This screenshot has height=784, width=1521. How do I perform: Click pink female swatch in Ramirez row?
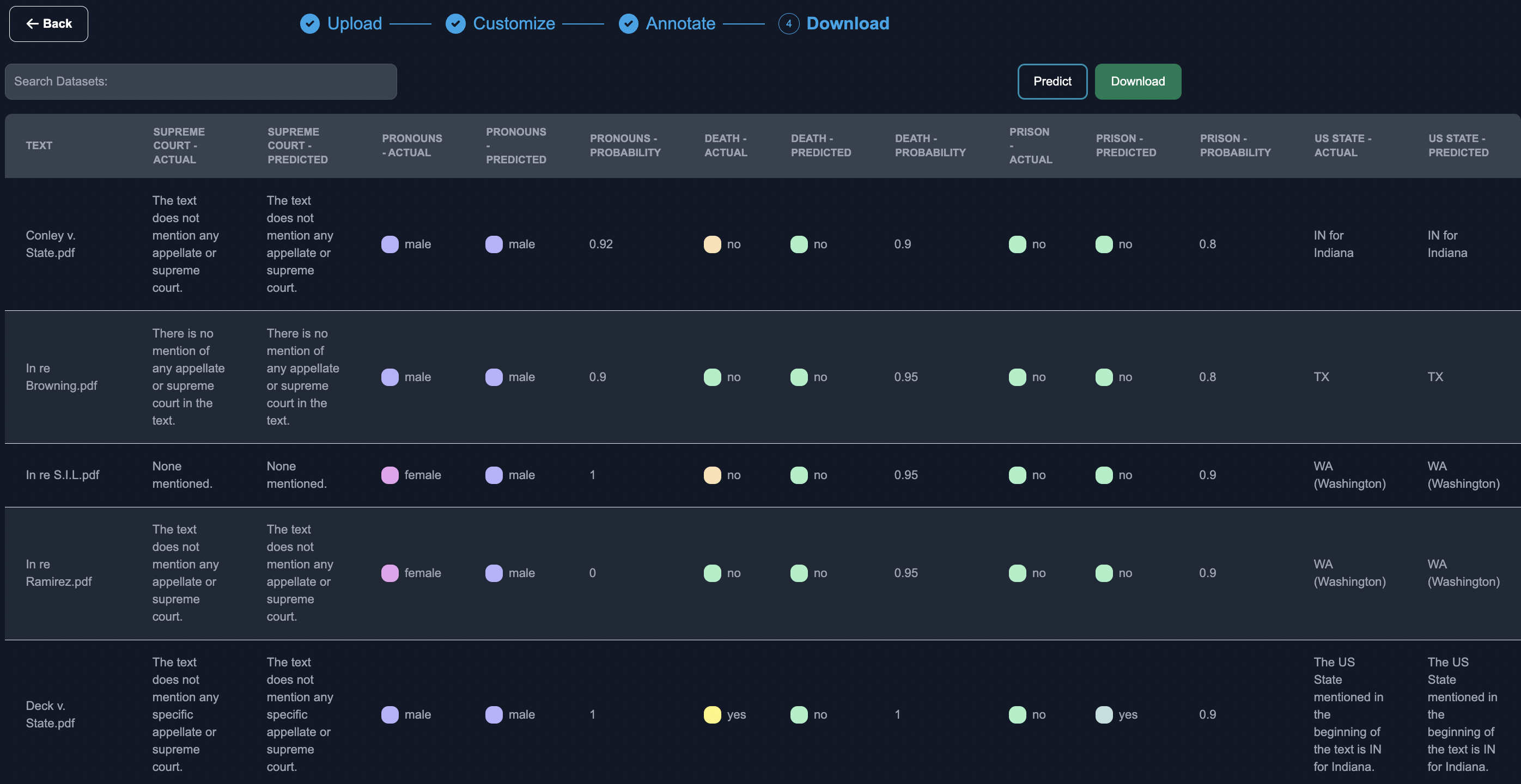tap(390, 573)
